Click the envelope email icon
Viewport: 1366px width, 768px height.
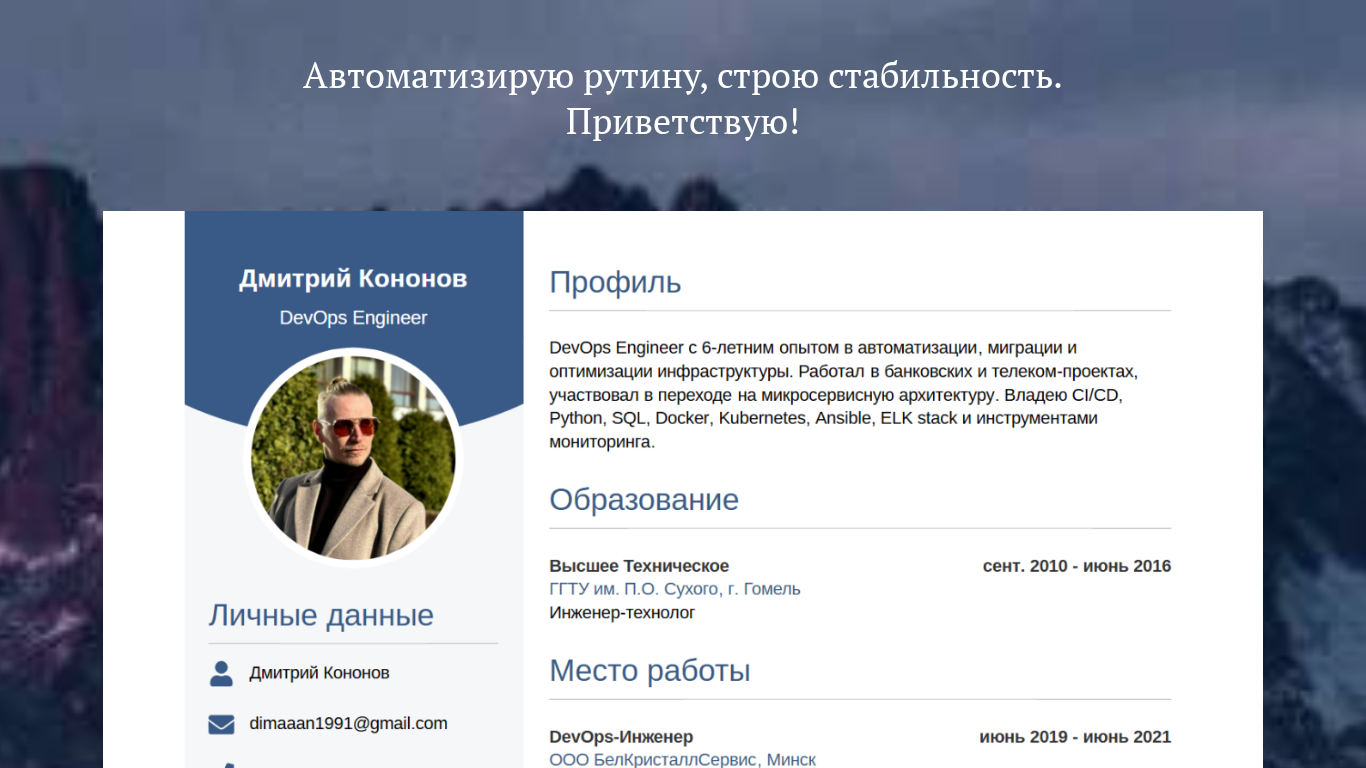(221, 724)
